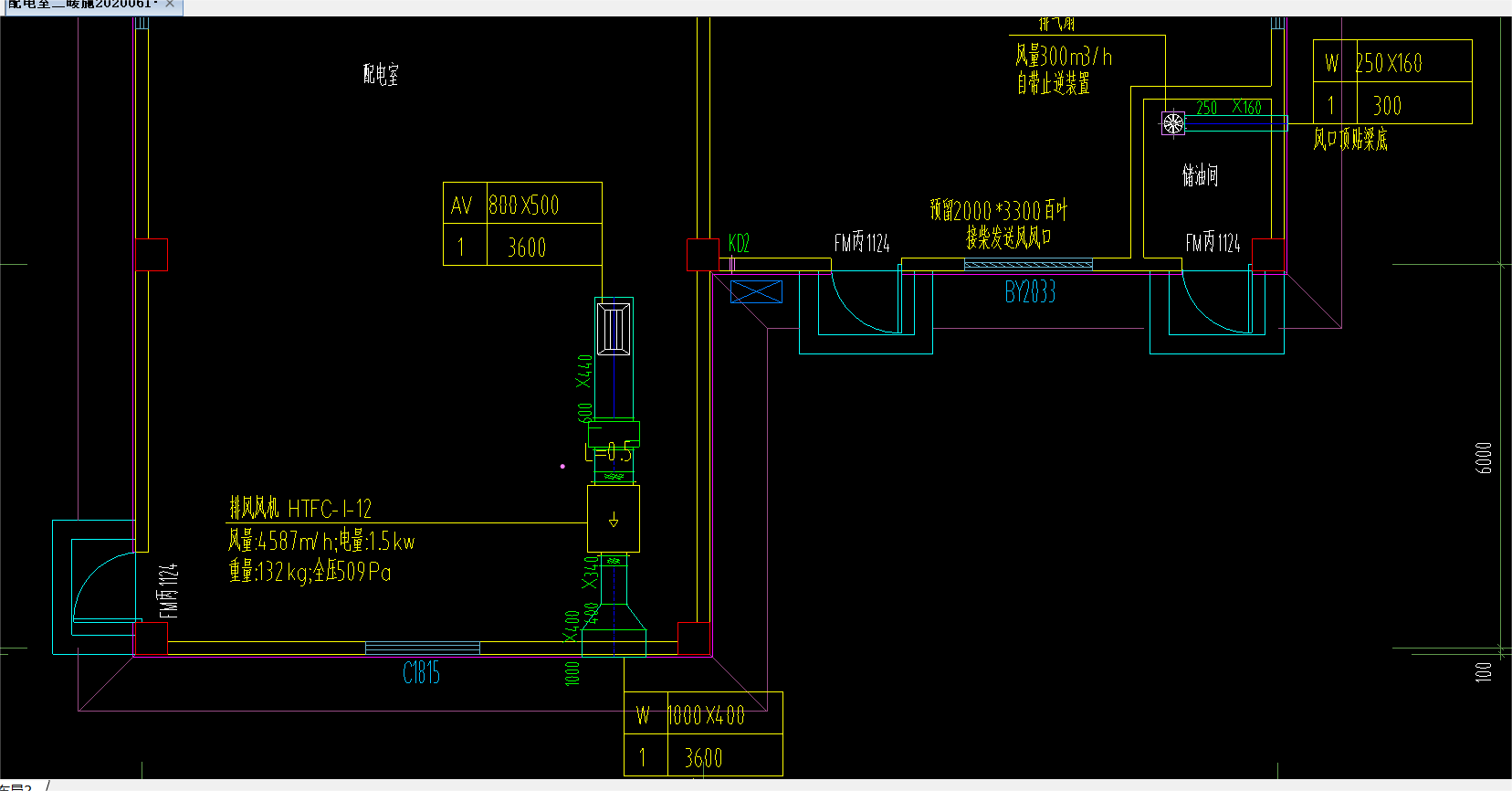1512x791 pixels.
Task: Select the 风口顶贴梁底 annotation
Action: pos(1350,139)
